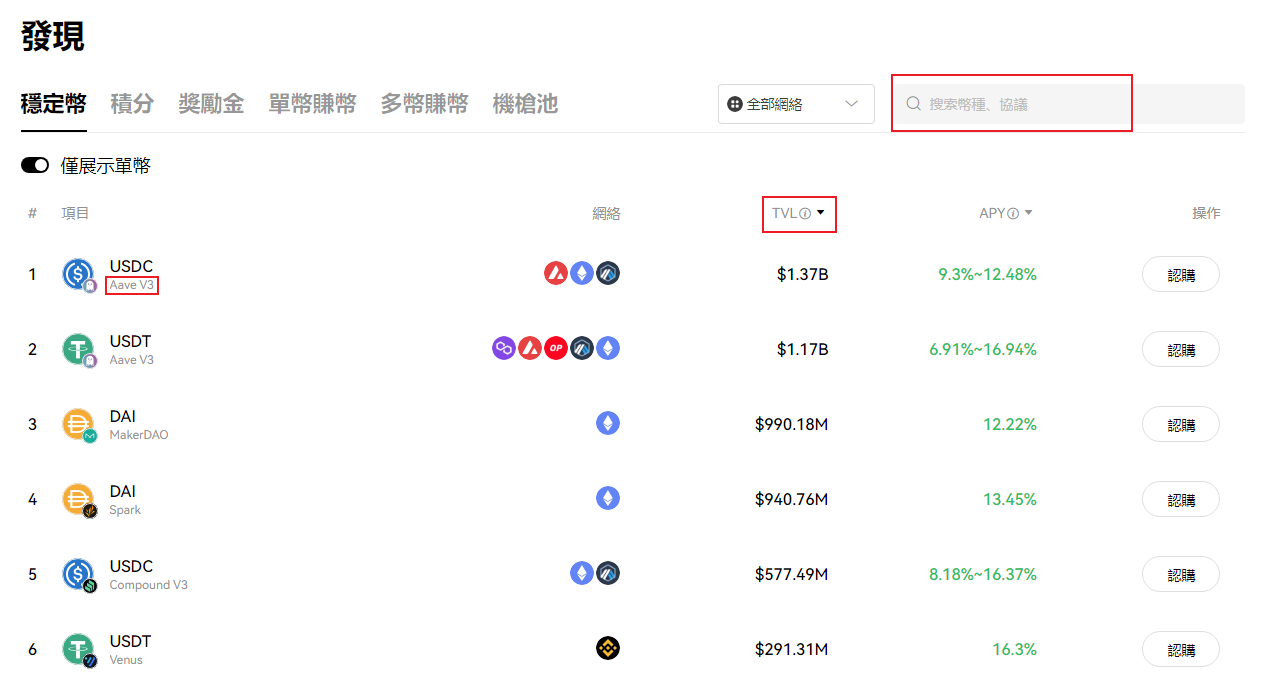Click Avalanche network icon in USDC Aave V3 row
The image size is (1267, 690).
556,273
